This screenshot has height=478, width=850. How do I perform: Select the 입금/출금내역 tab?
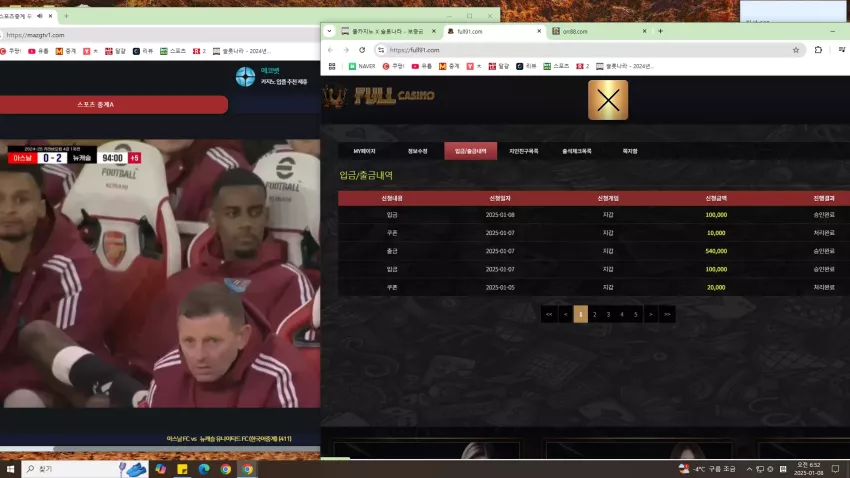click(471, 151)
